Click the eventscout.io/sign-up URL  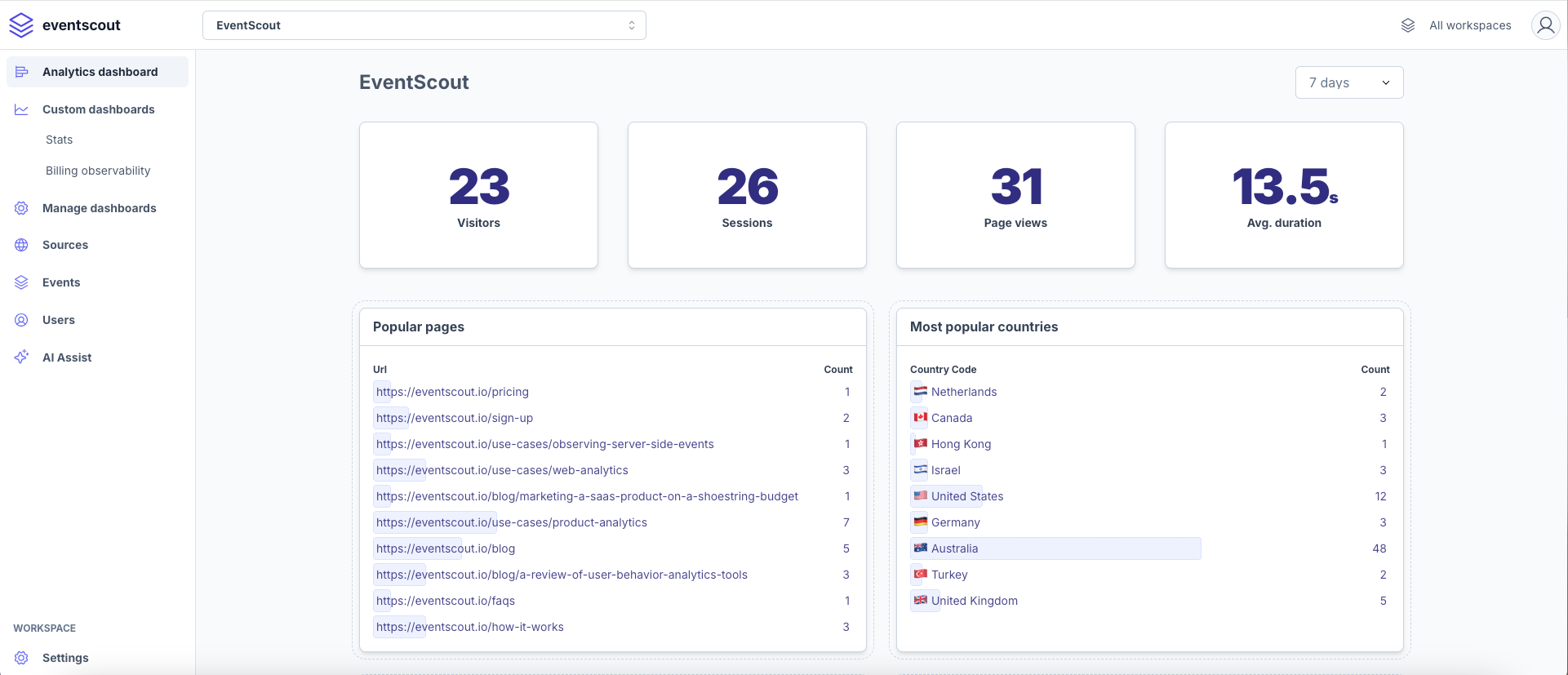(x=455, y=418)
